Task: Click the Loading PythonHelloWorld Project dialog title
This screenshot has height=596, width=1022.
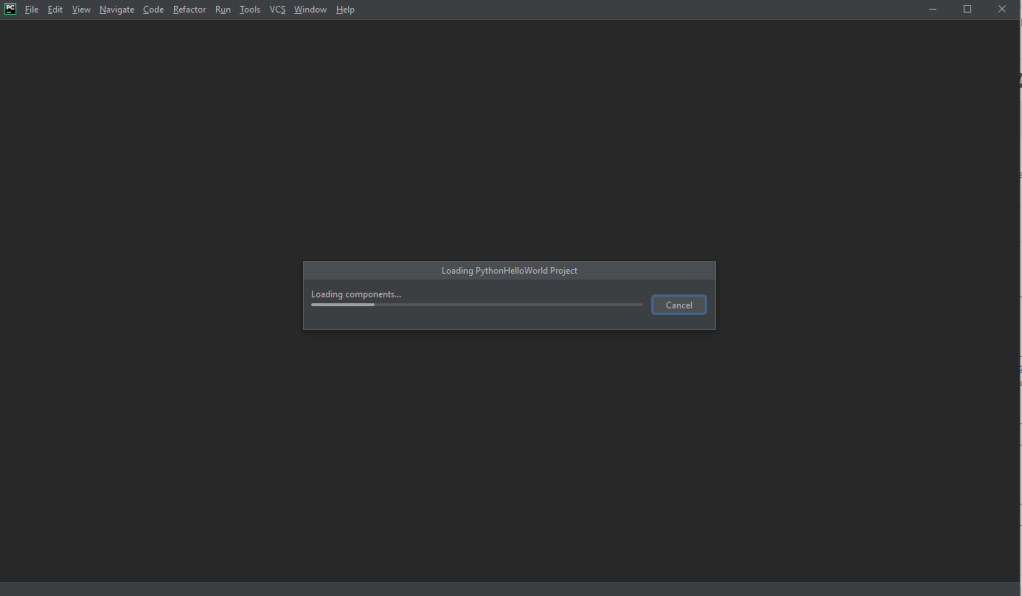Action: [509, 271]
